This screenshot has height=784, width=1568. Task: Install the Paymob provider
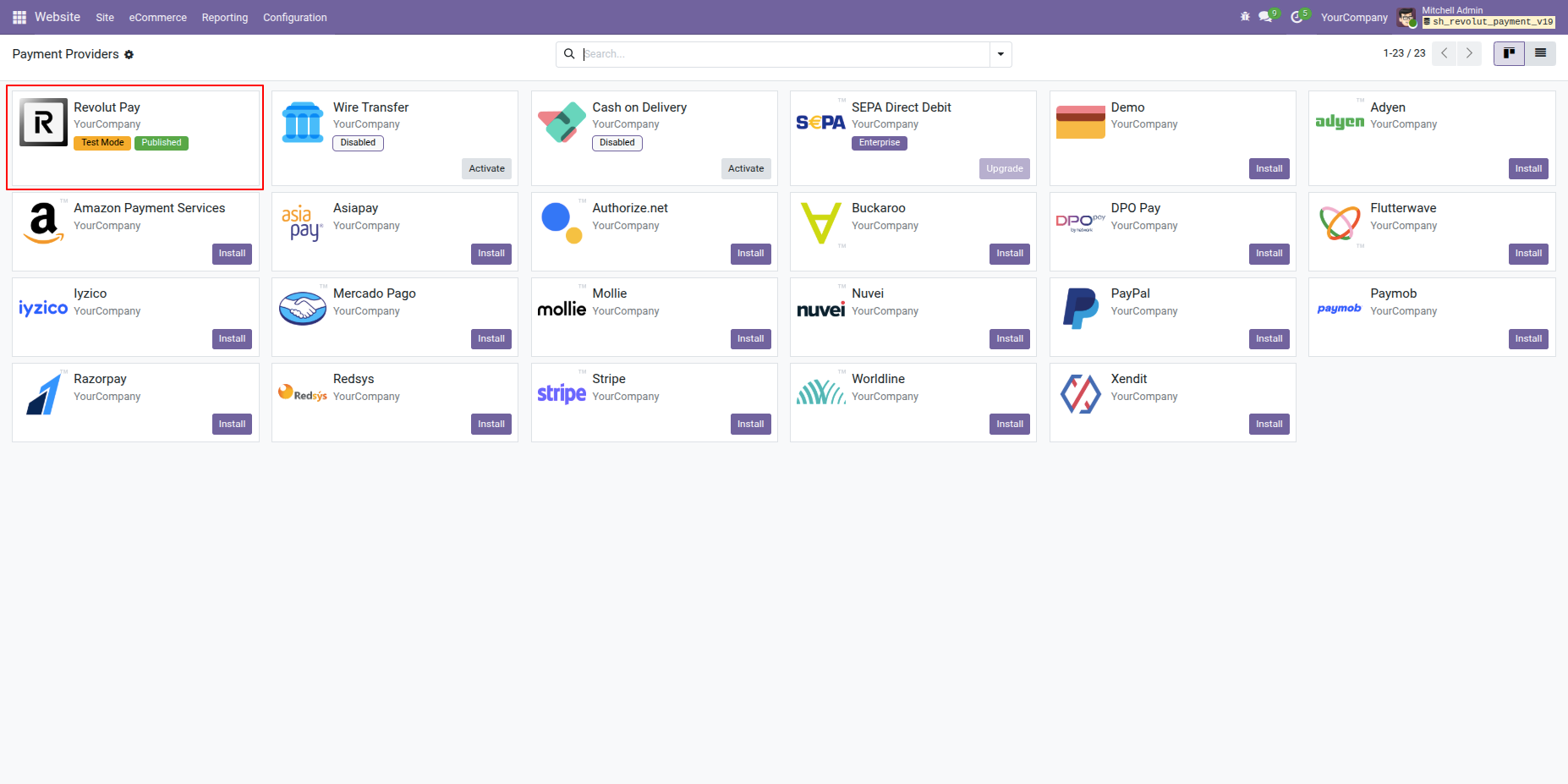click(1528, 338)
